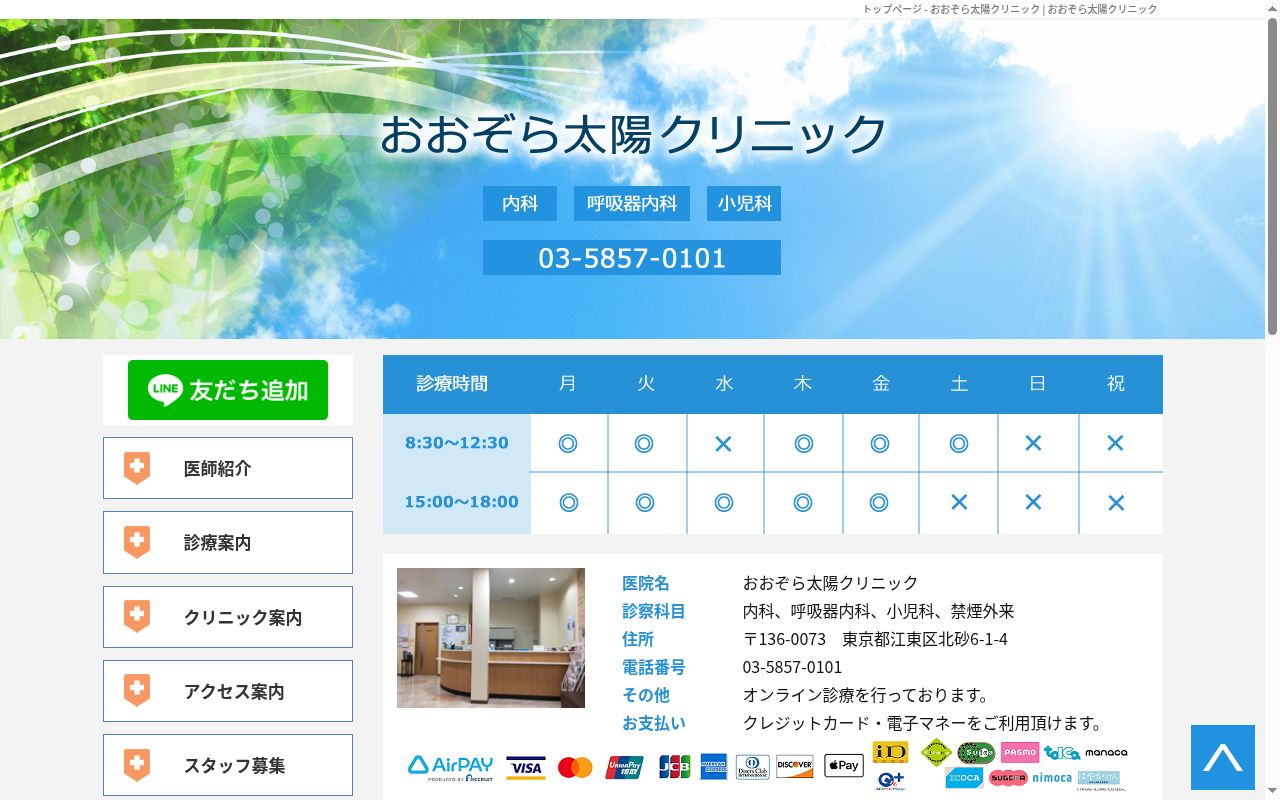Open the スタッフ募集 menu item
The image size is (1280, 800).
click(x=228, y=765)
